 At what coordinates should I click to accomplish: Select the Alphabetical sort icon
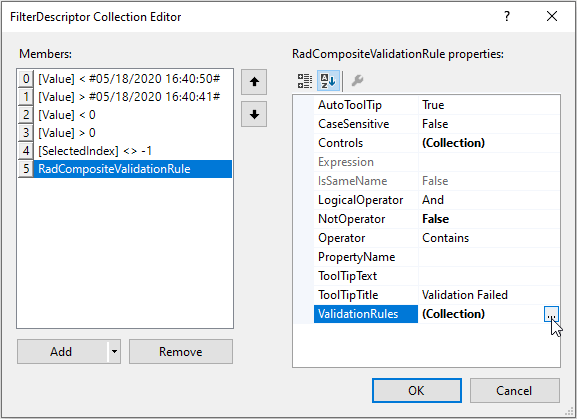(x=328, y=81)
